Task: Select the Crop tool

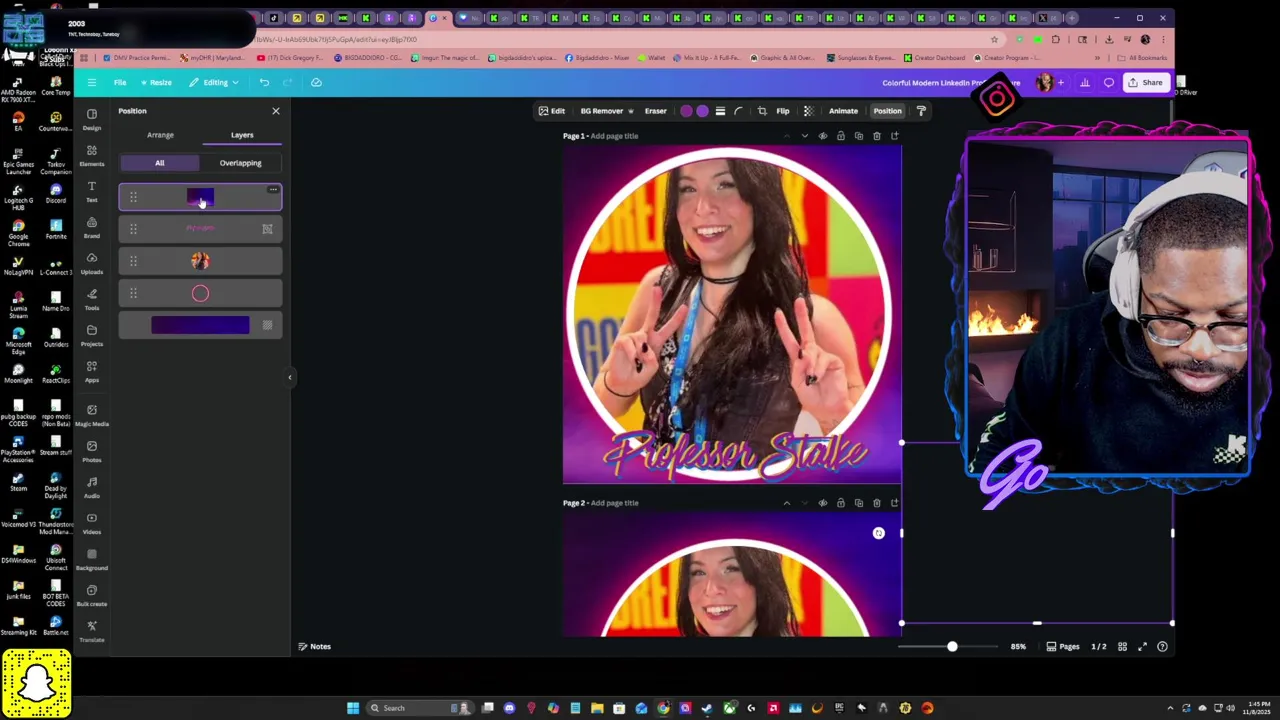Action: [x=762, y=111]
